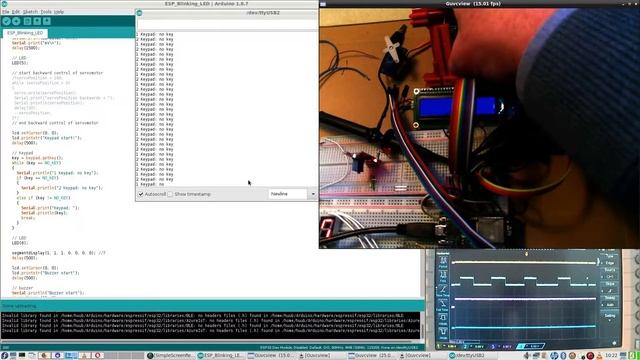Switch to /dev/ttyUSB2 taskbar button
This screenshot has height=360, width=640.
[x=472, y=356]
